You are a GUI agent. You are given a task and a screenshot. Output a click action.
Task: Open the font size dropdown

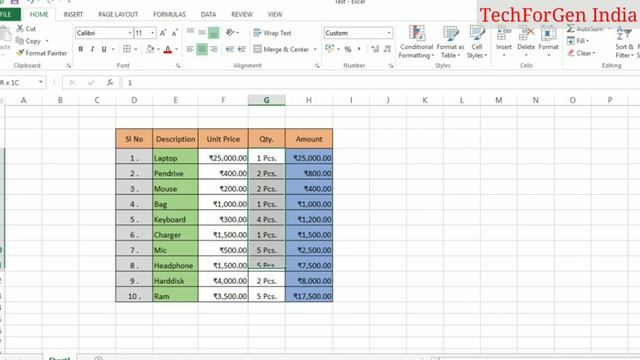(x=153, y=33)
